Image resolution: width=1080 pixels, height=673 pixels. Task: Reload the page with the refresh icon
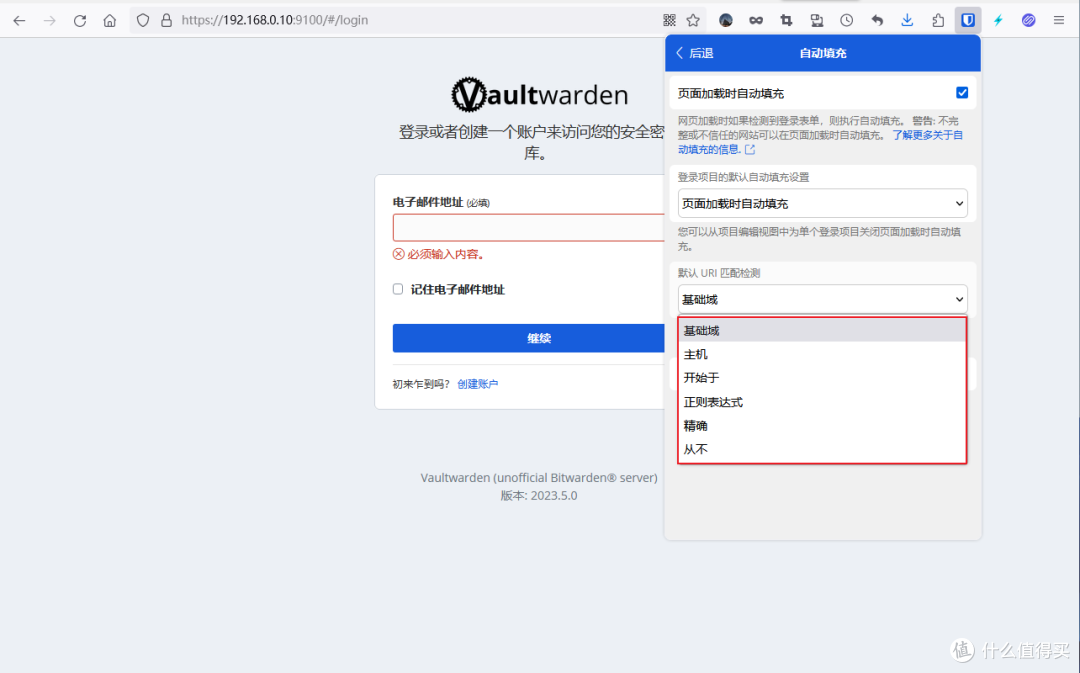tap(79, 19)
